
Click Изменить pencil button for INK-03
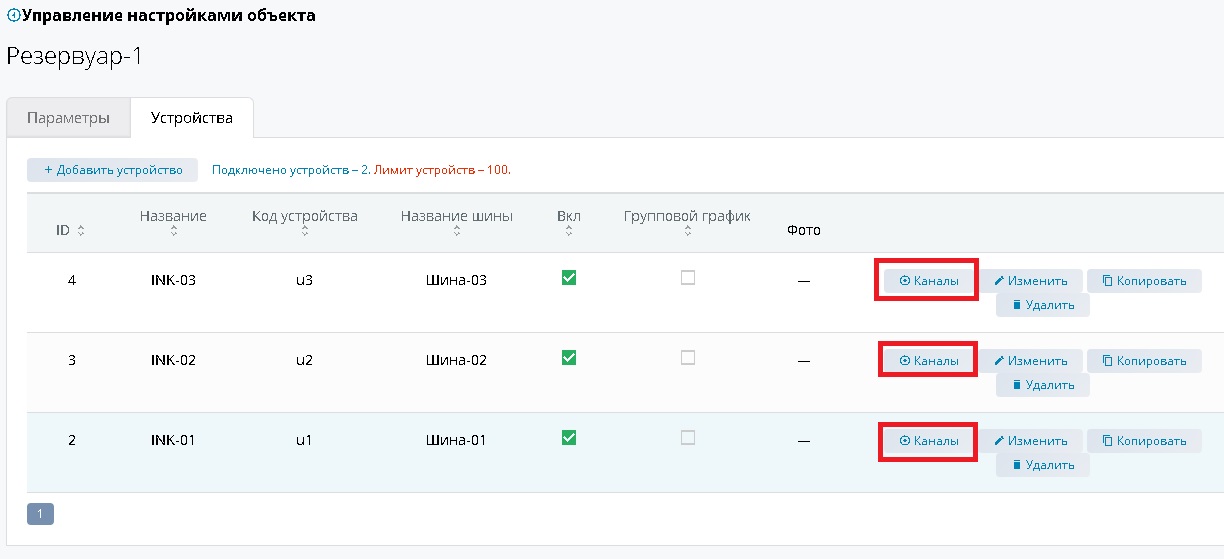point(1030,281)
